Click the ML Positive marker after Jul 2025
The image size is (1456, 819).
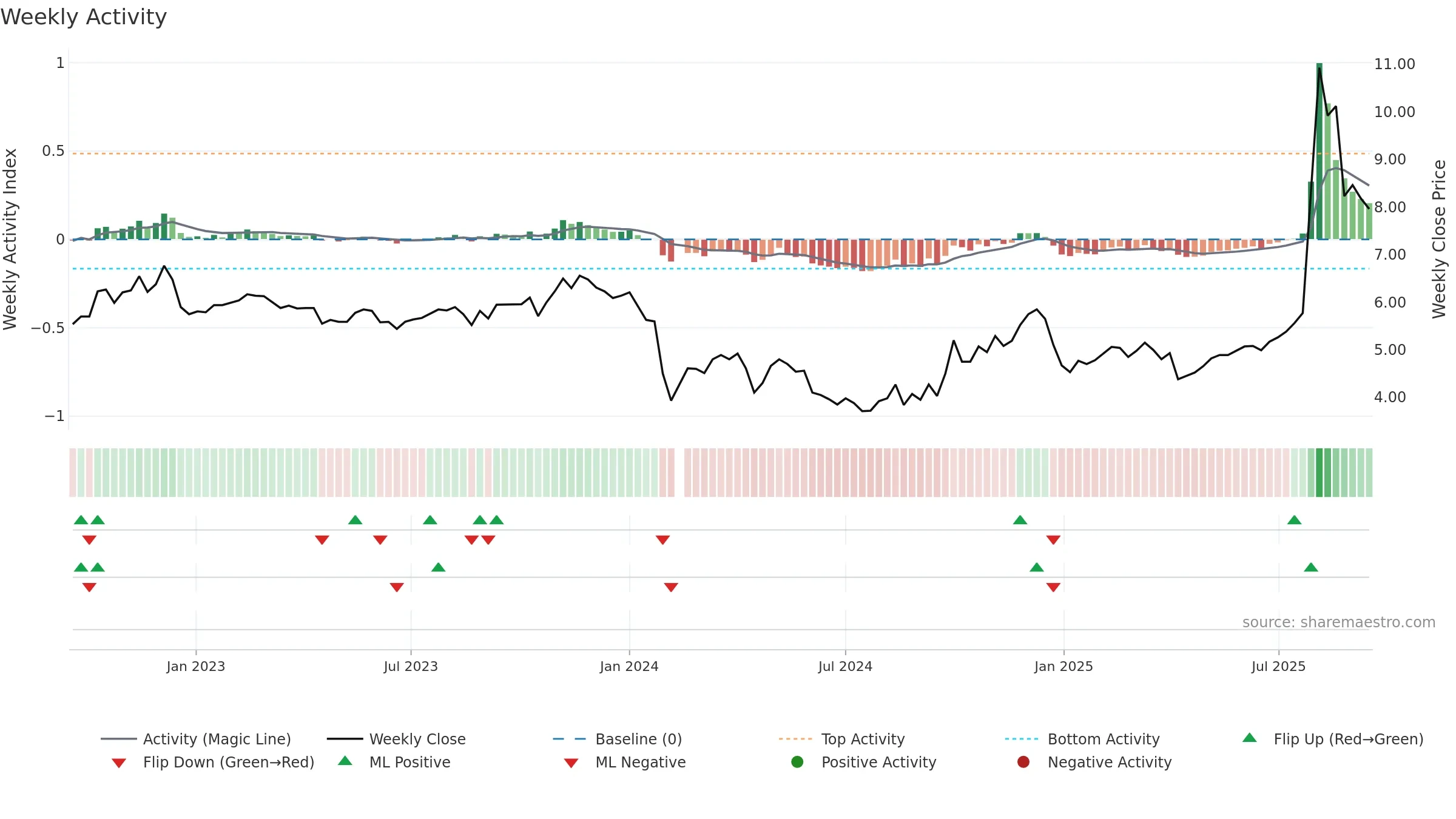[1311, 567]
